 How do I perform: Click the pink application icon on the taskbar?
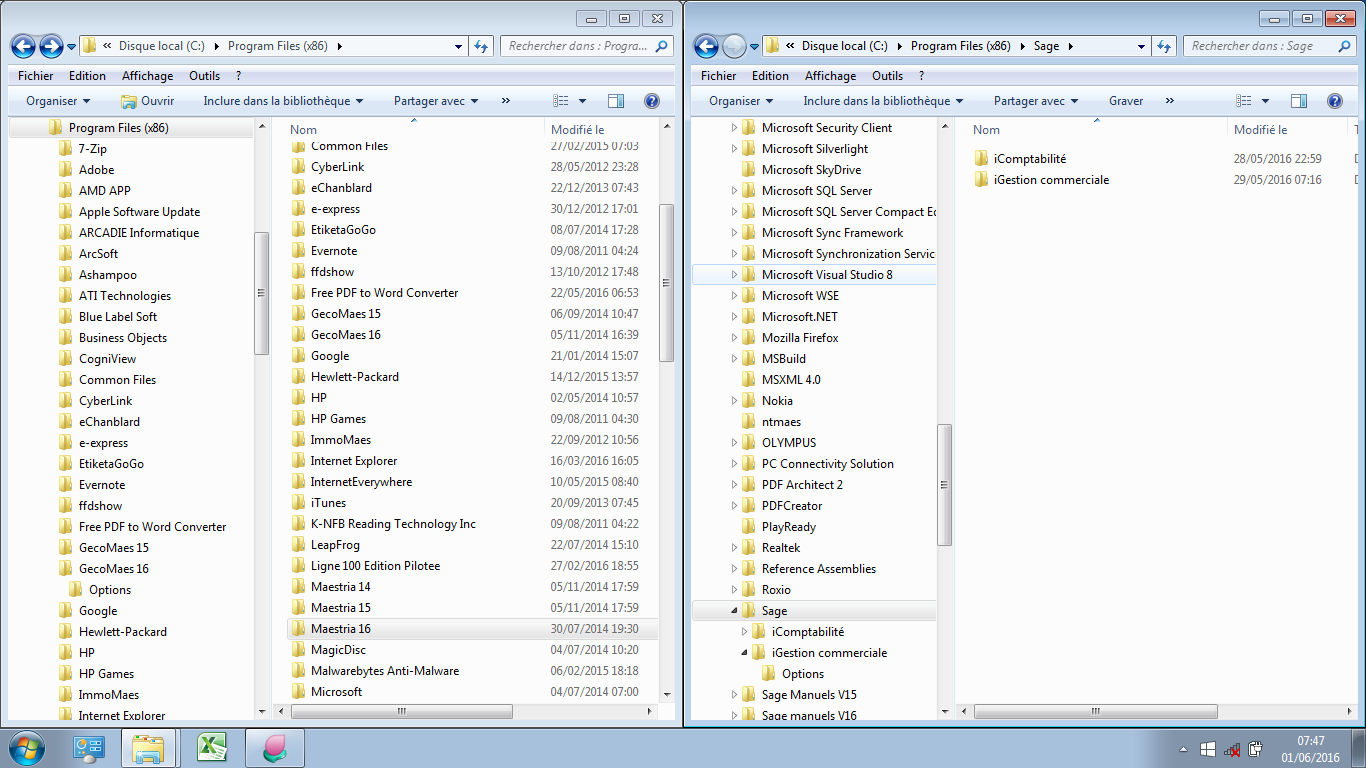(274, 748)
